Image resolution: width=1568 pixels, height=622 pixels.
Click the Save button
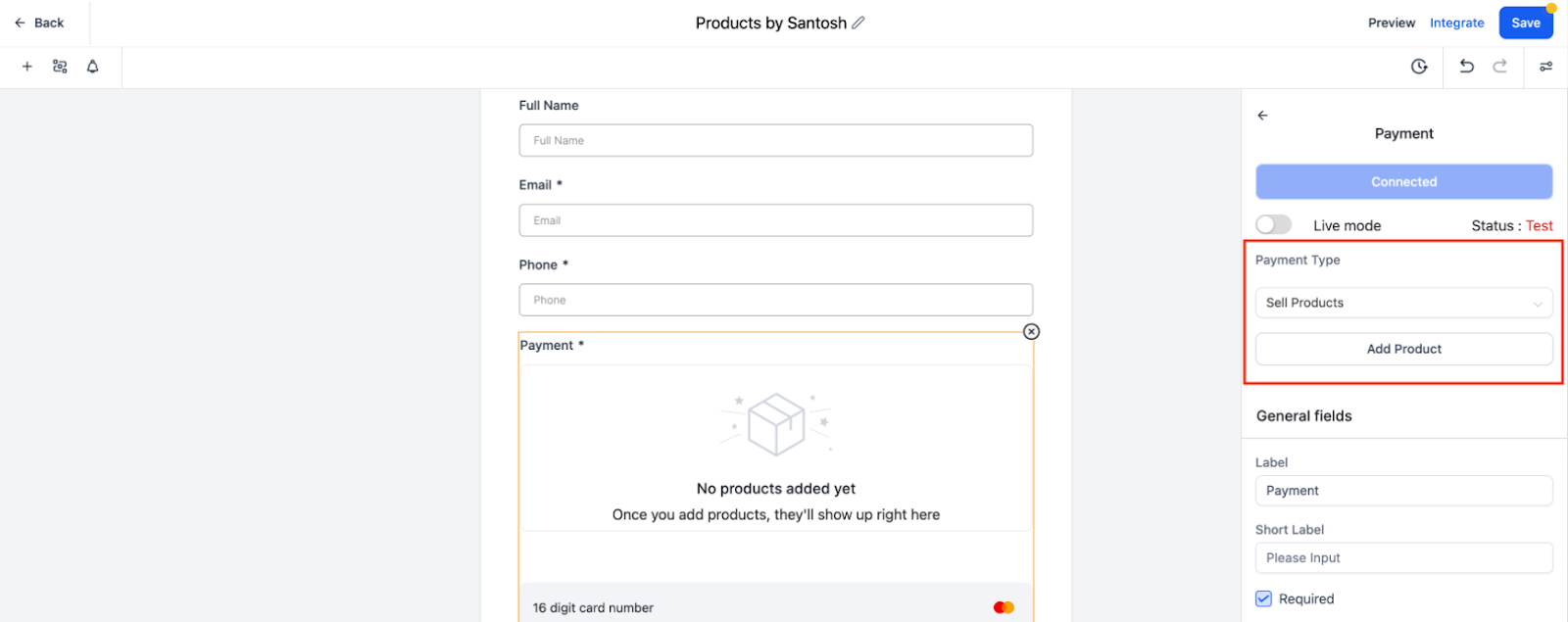click(x=1525, y=23)
